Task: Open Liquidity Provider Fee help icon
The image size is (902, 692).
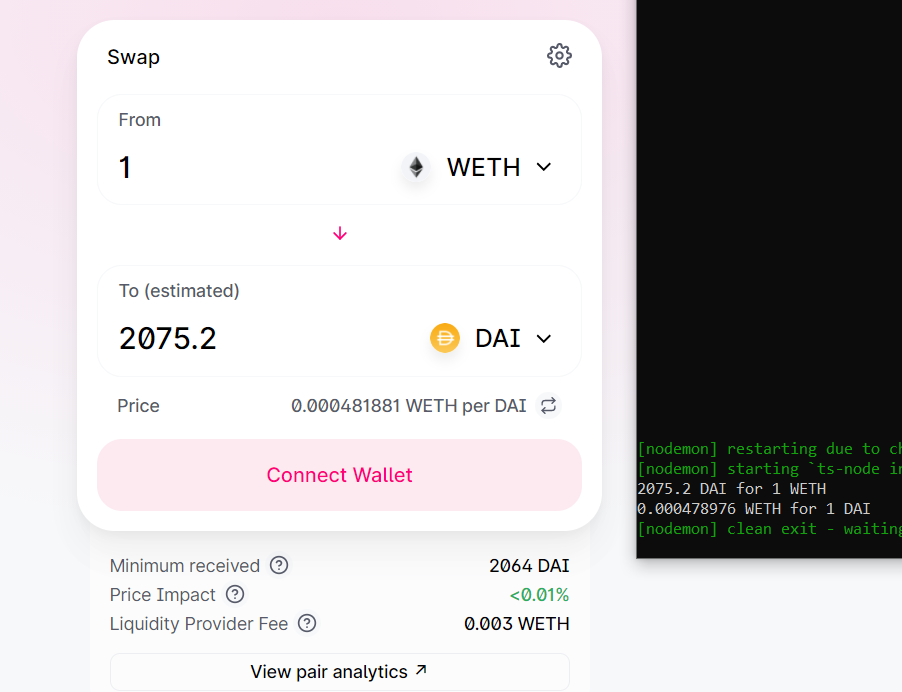Action: click(x=307, y=623)
